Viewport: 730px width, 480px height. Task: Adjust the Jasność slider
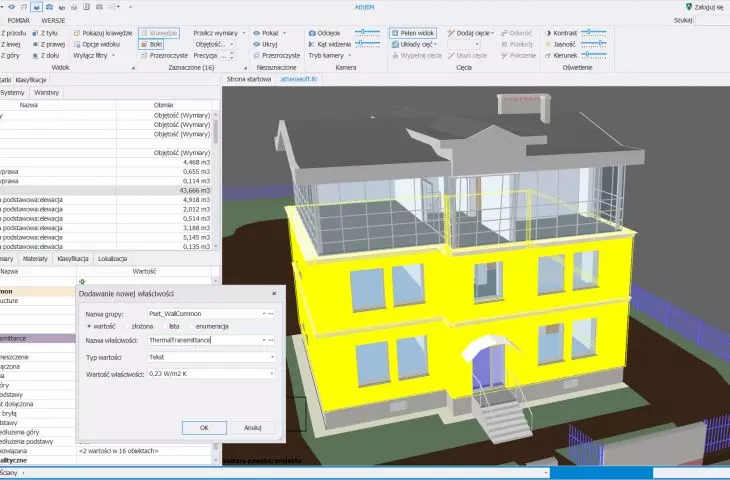594,44
